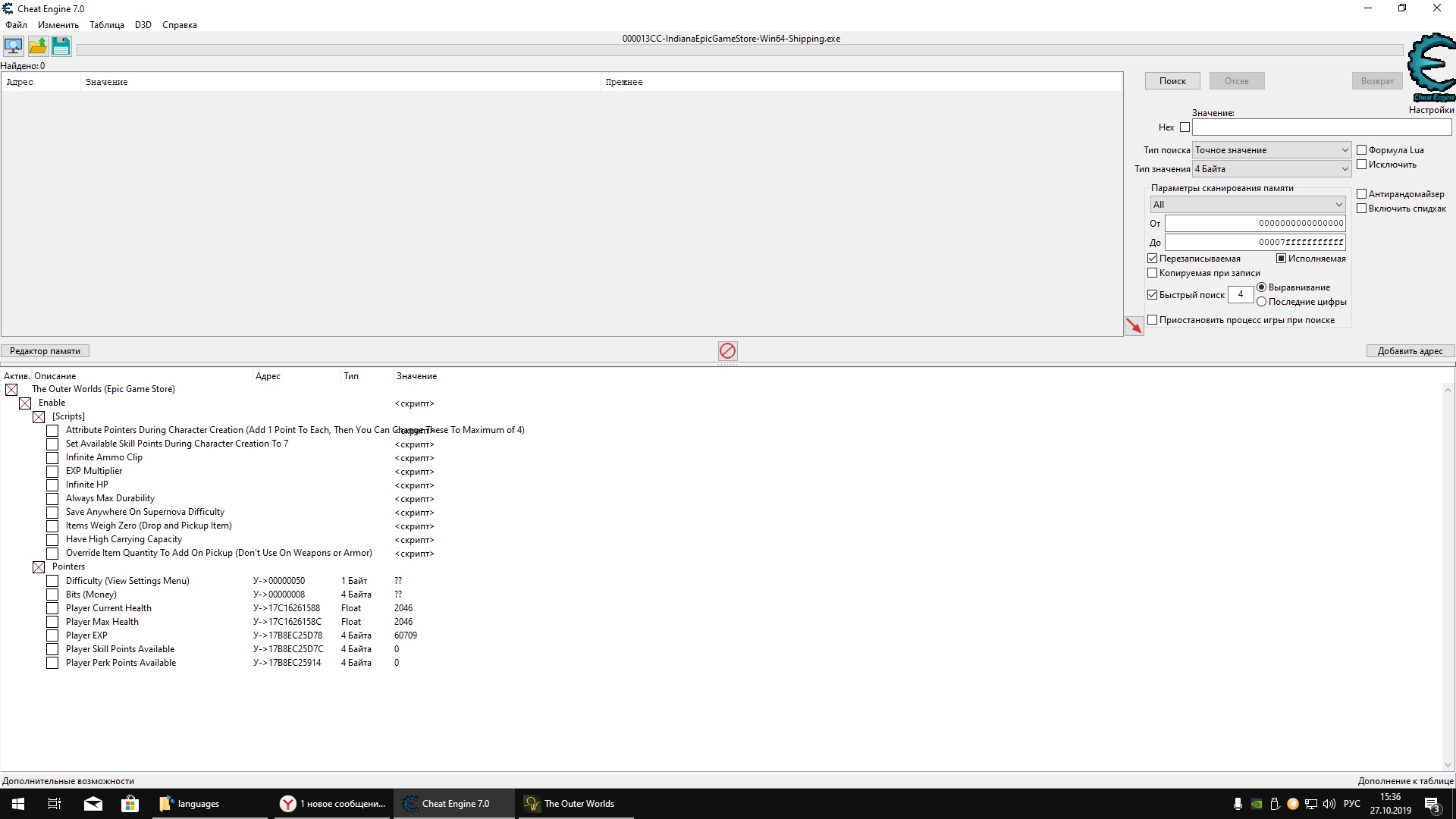Open notification center icon
The width and height of the screenshot is (1456, 819).
tap(1432, 804)
